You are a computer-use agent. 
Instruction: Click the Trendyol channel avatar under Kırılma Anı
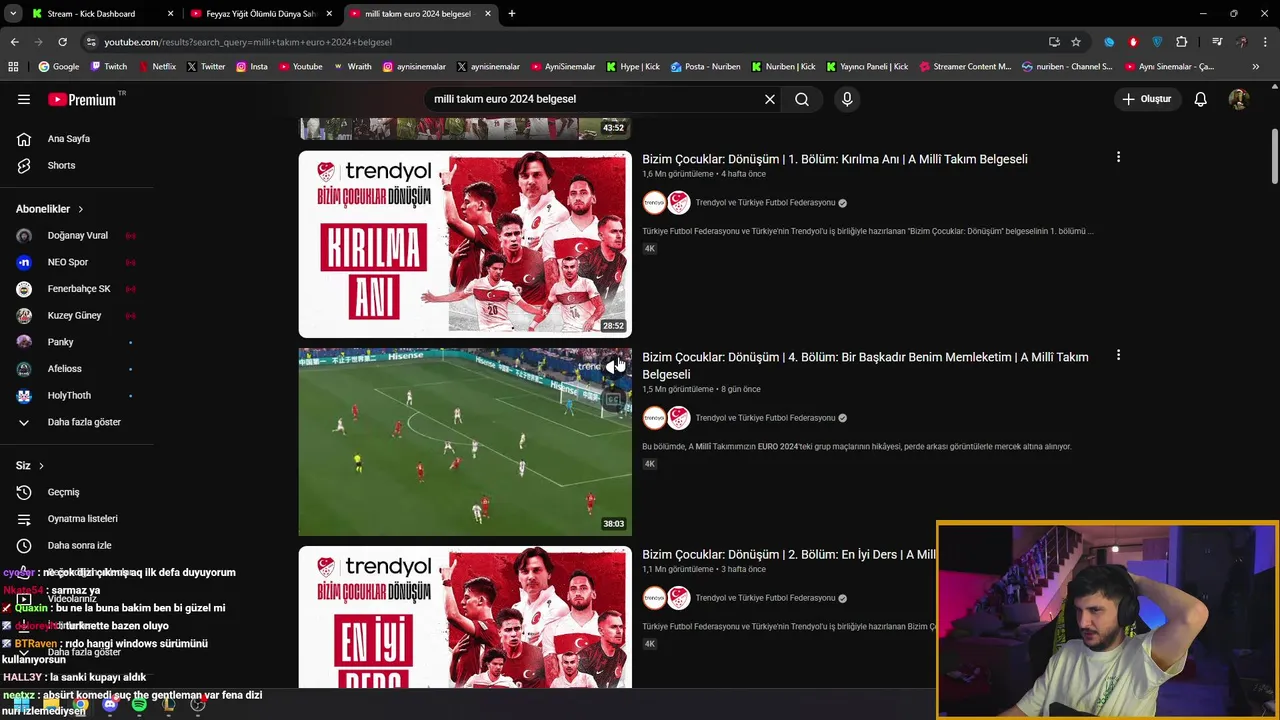654,203
